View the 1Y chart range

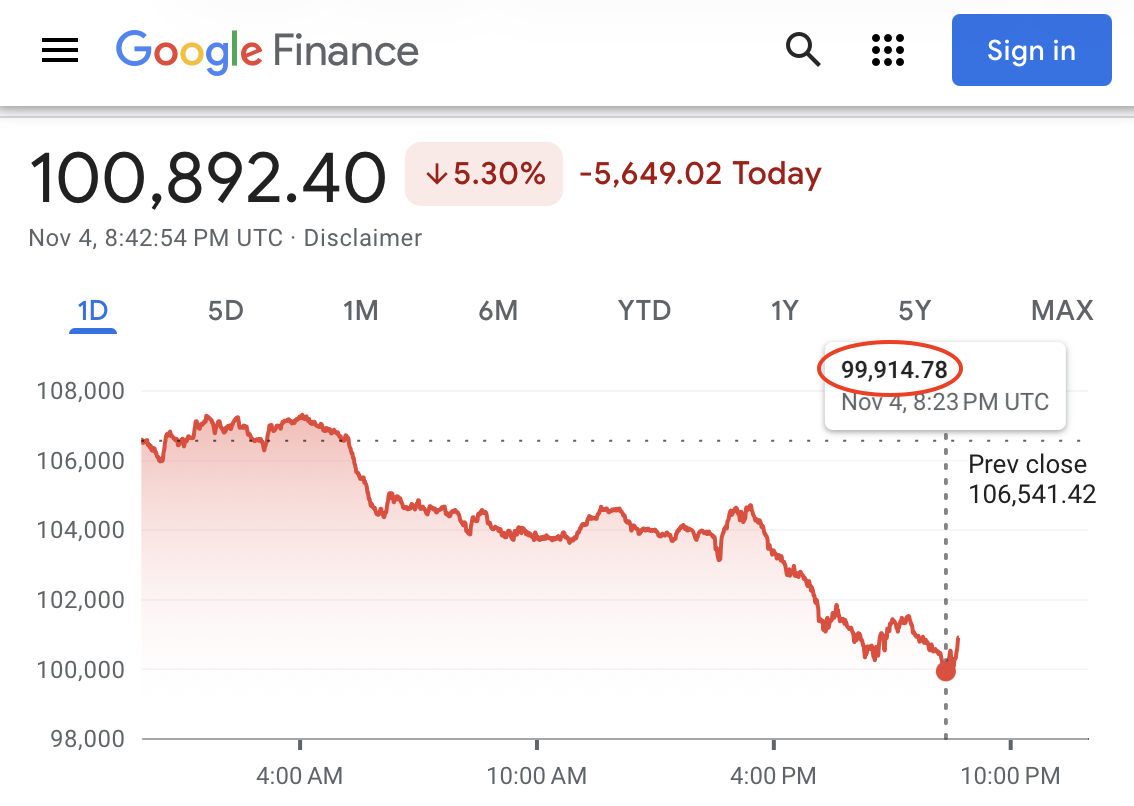click(x=784, y=311)
